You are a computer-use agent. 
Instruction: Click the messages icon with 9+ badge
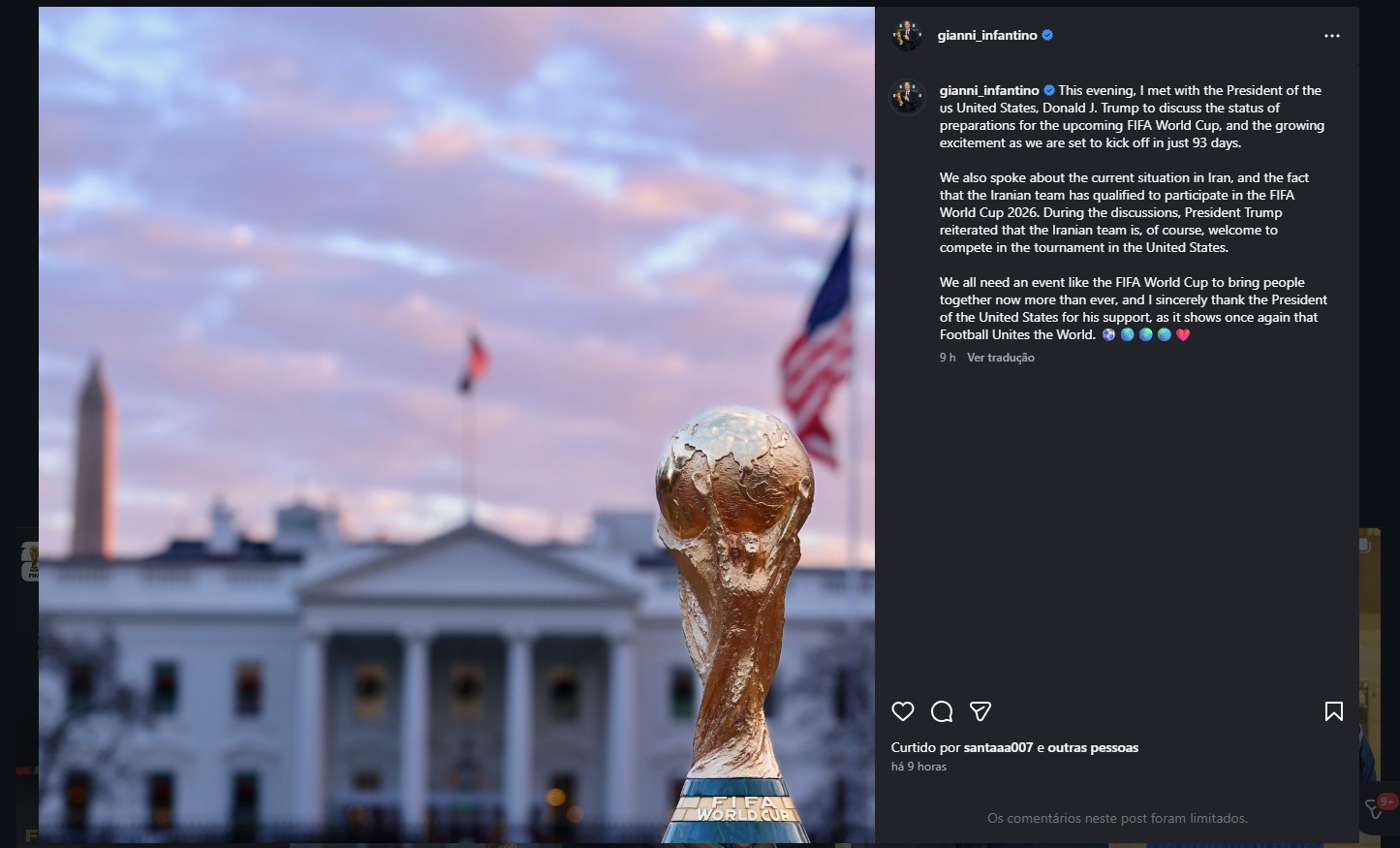[1377, 807]
